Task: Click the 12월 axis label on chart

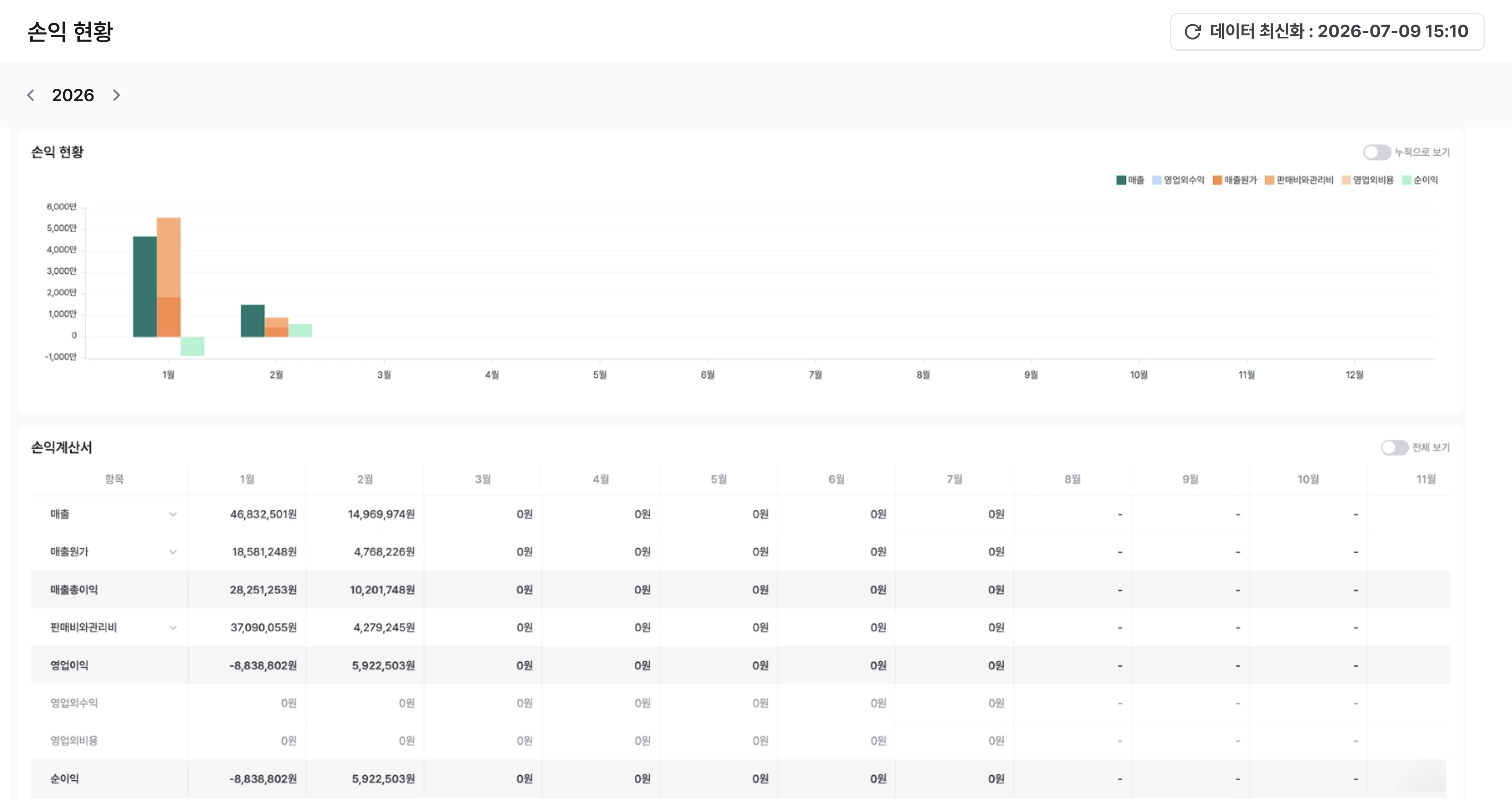Action: coord(1355,375)
